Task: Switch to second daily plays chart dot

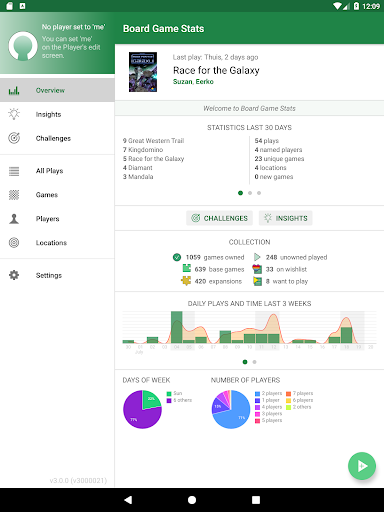Action: tap(254, 362)
